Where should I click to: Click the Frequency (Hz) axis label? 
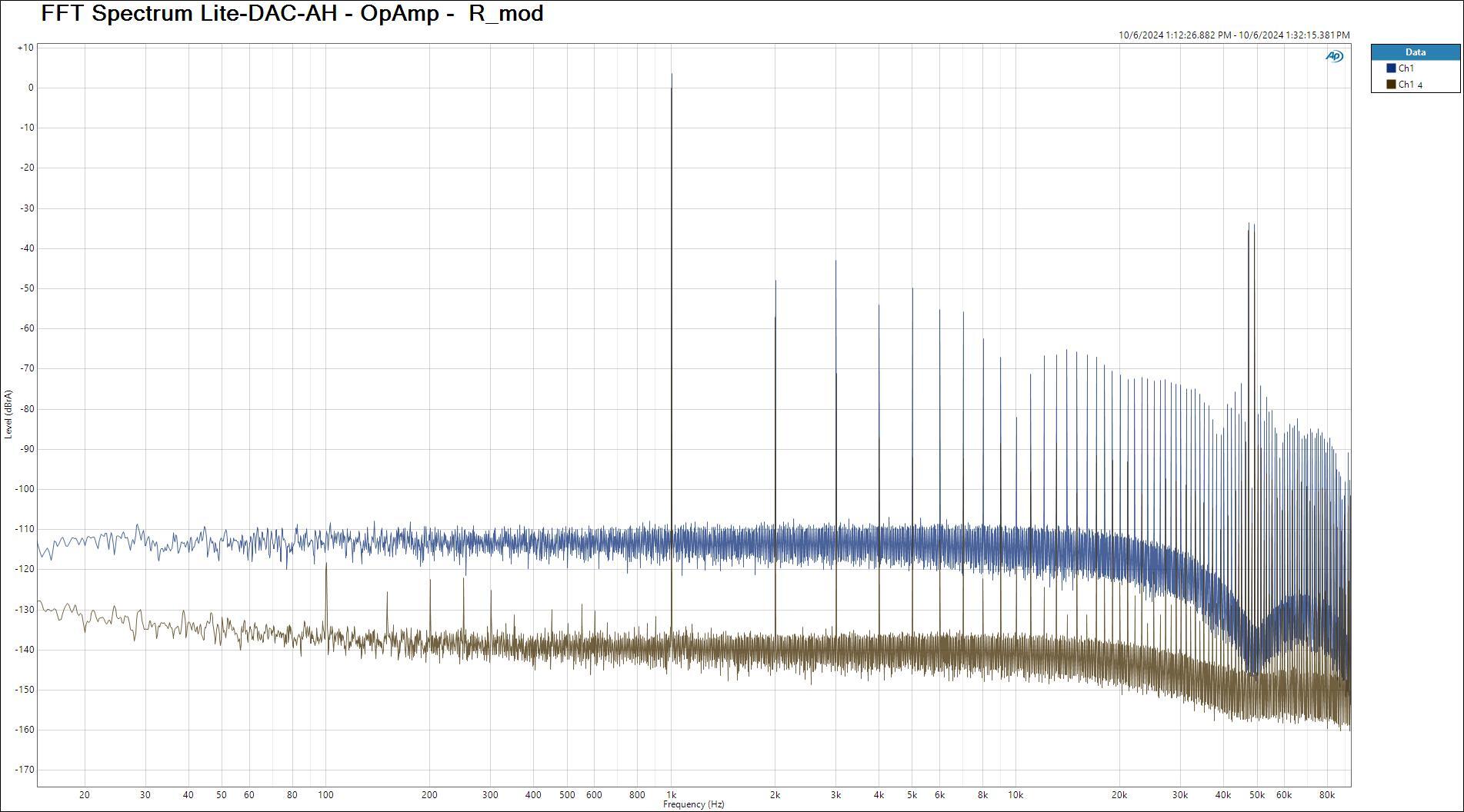693,804
